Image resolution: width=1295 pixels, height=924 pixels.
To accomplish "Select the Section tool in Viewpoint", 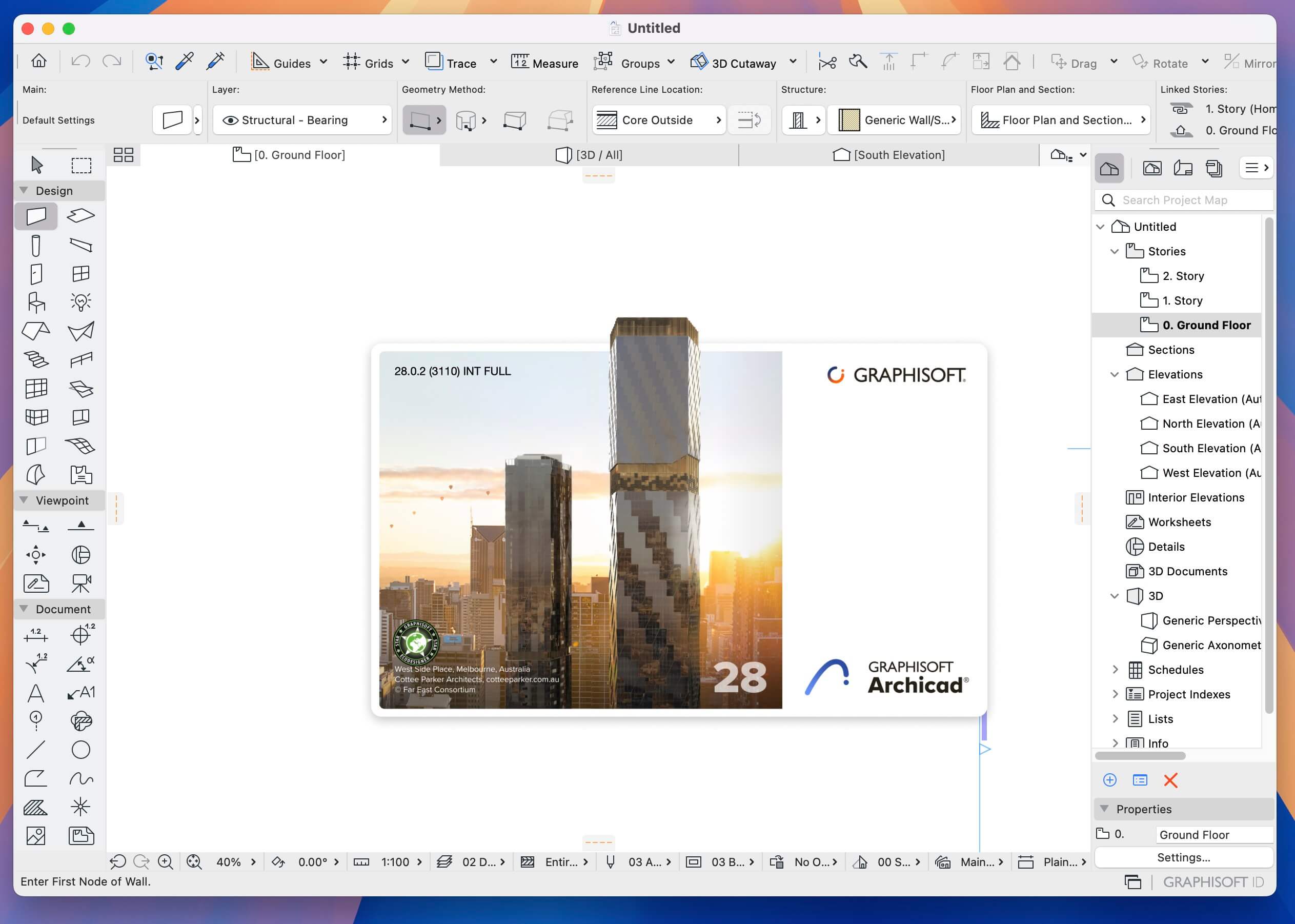I will click(36, 526).
